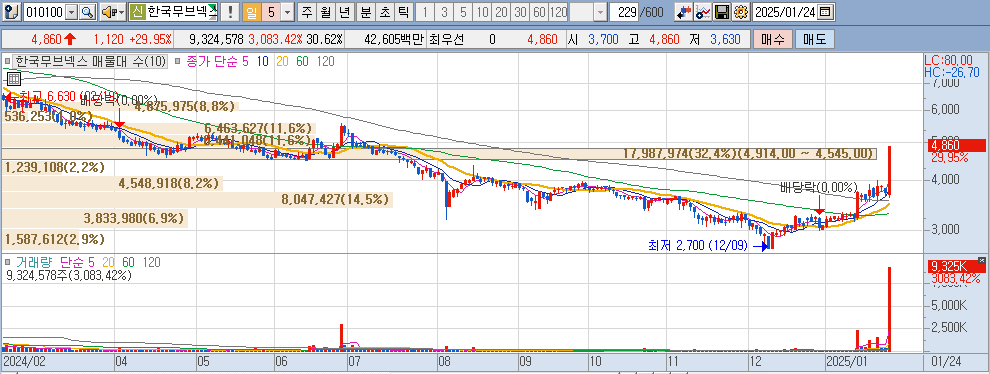Click the 120 interval button
990x374 pixels.
pyautogui.click(x=559, y=11)
